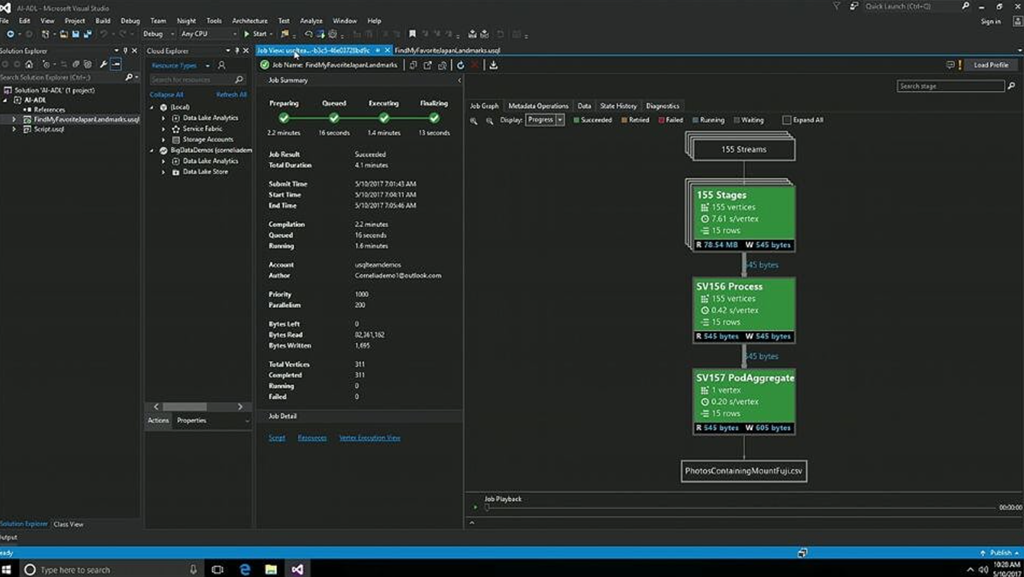
Task: Switch to the Metadata Operations tab
Action: click(538, 106)
